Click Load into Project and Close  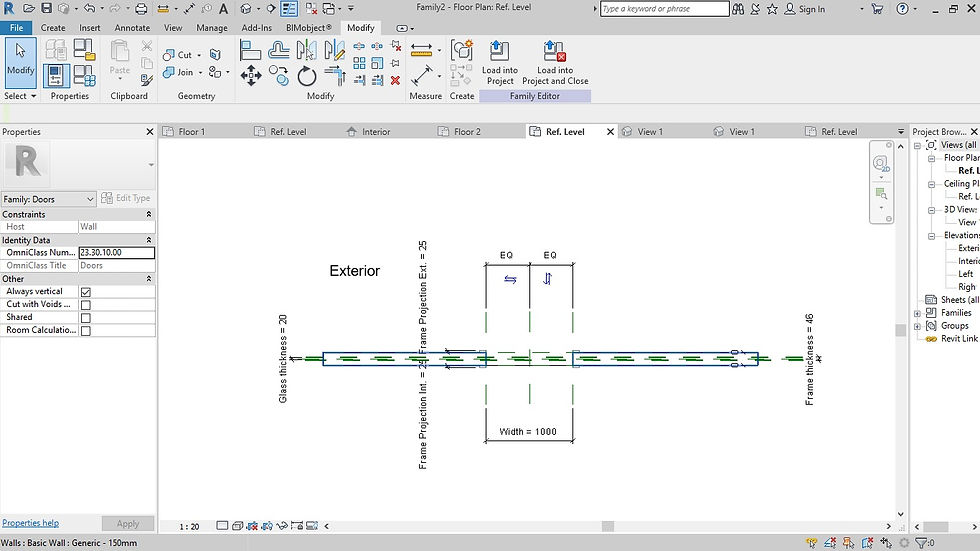555,62
